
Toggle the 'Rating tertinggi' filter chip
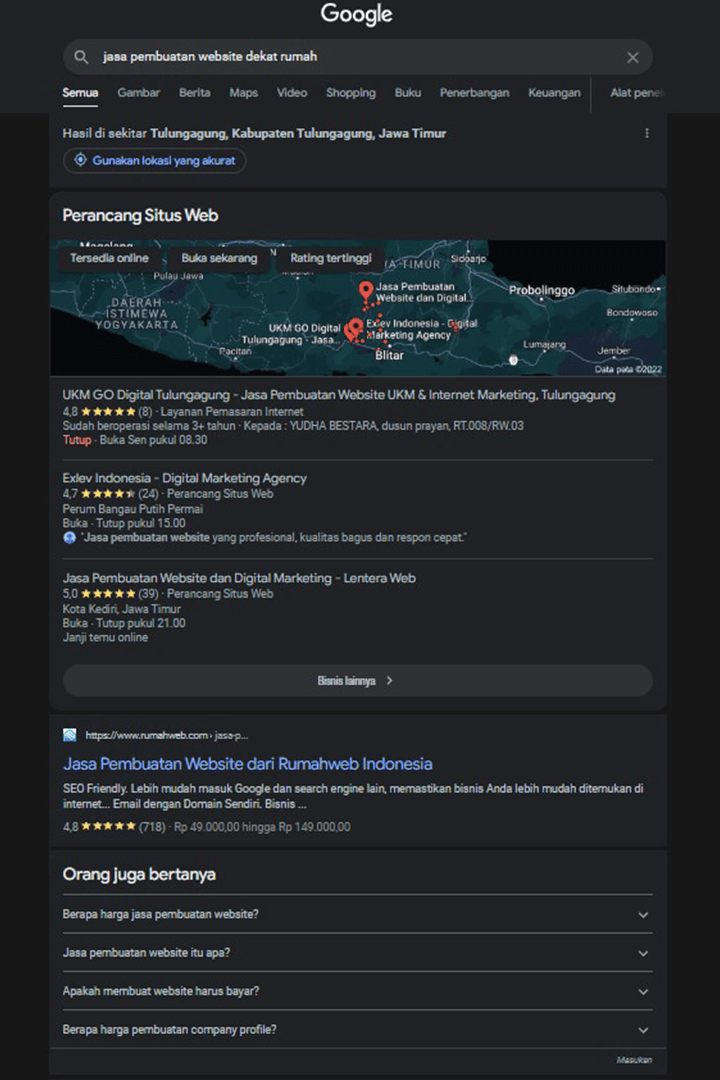330,257
